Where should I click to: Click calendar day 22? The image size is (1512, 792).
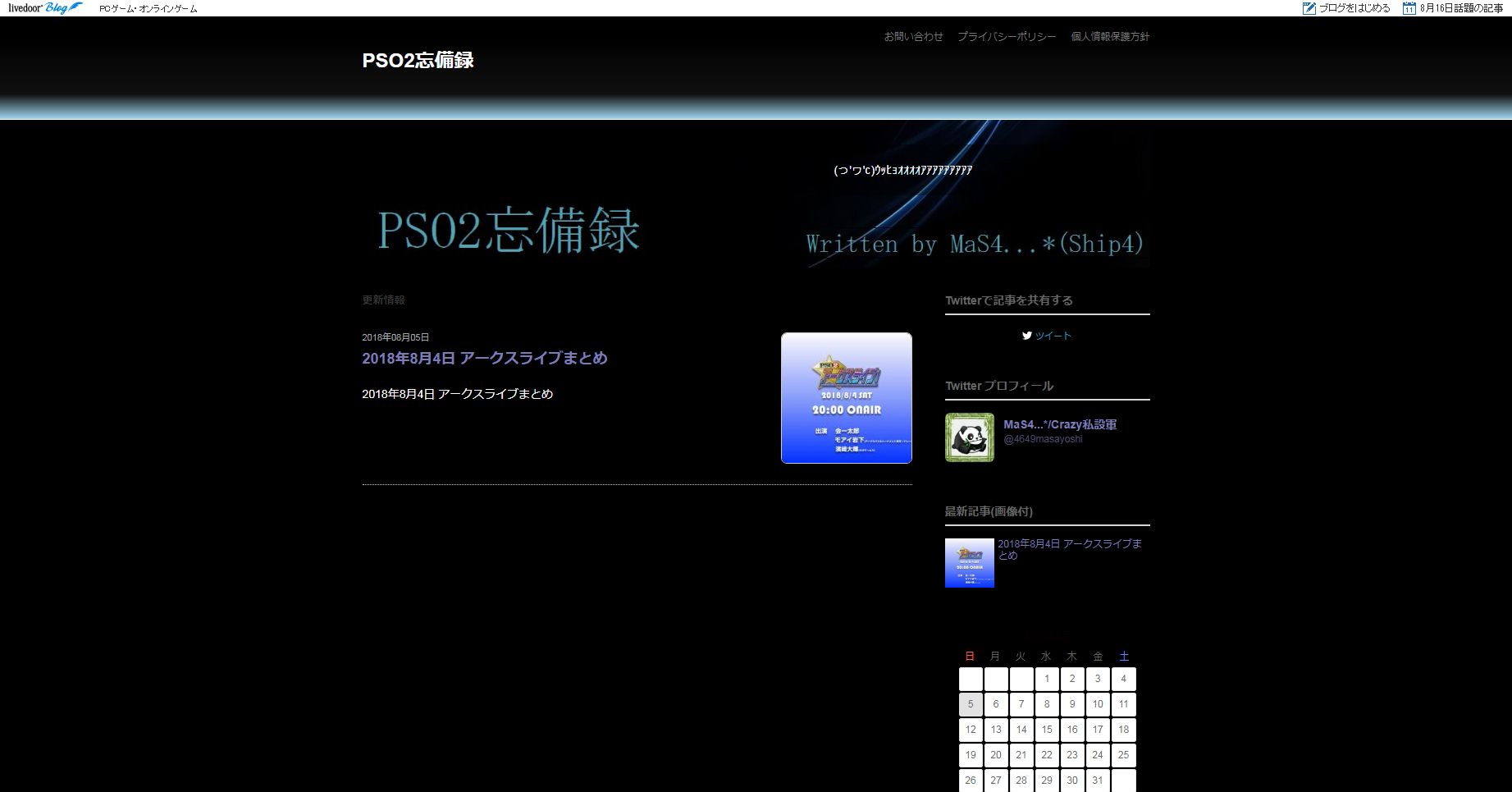tap(1047, 755)
